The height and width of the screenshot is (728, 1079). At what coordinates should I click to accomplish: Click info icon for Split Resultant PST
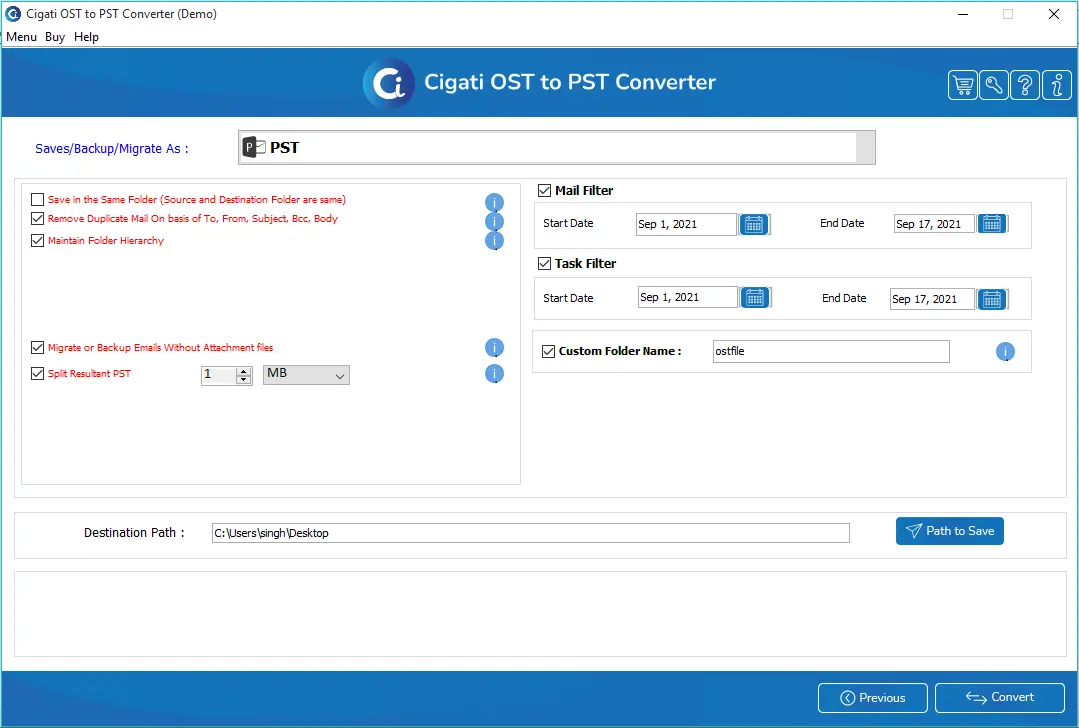(x=494, y=374)
